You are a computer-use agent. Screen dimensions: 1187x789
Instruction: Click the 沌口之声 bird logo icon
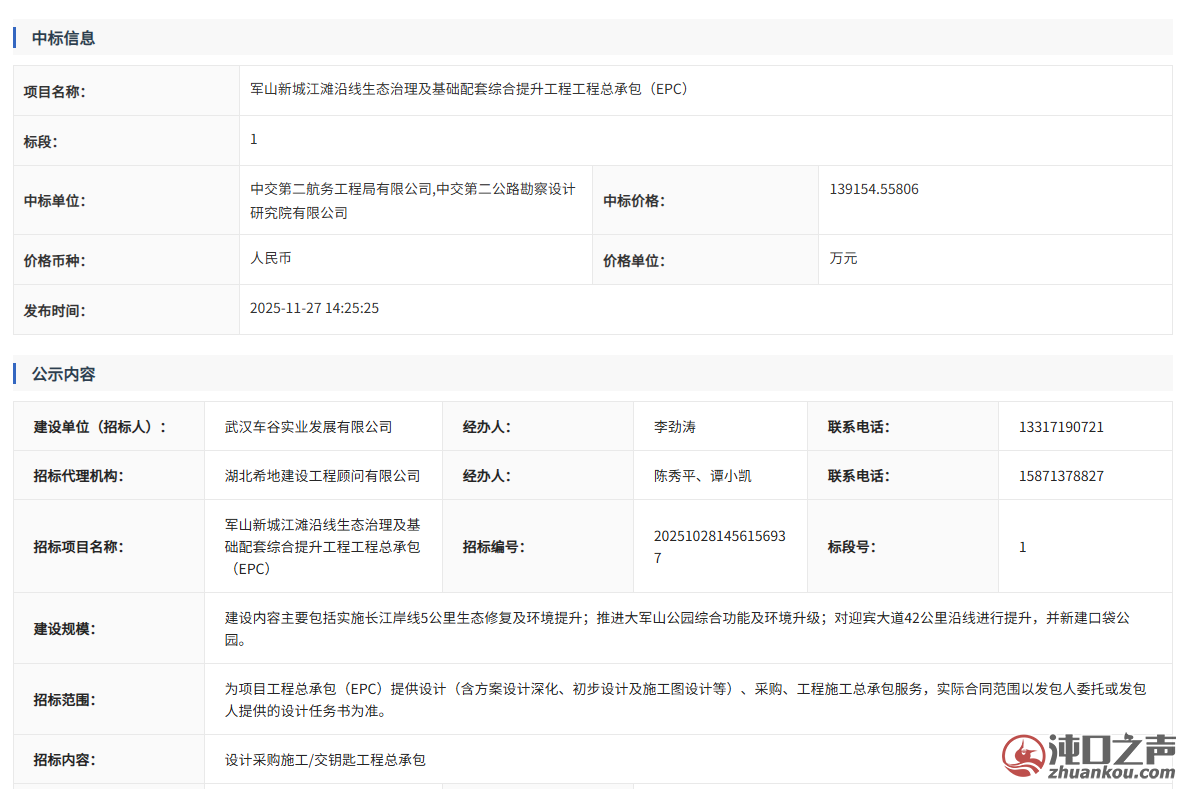1023,755
